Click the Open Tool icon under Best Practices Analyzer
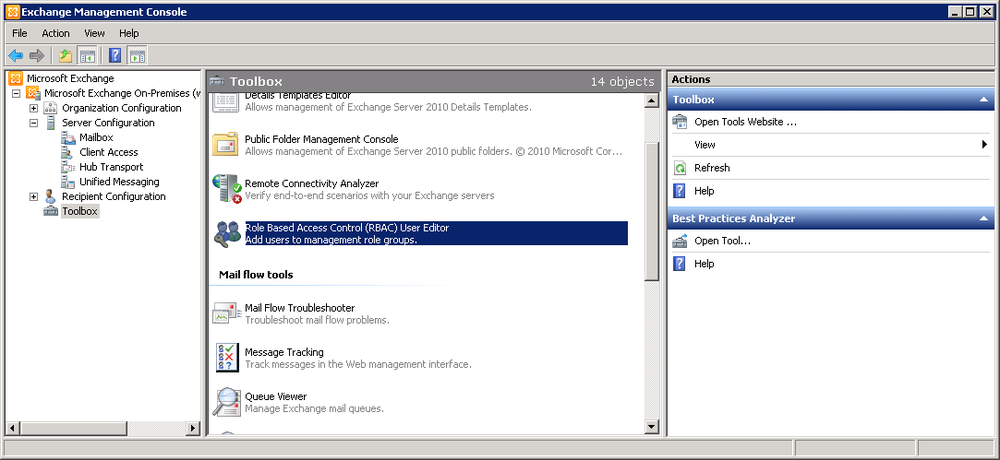The image size is (1000, 460). click(x=680, y=241)
